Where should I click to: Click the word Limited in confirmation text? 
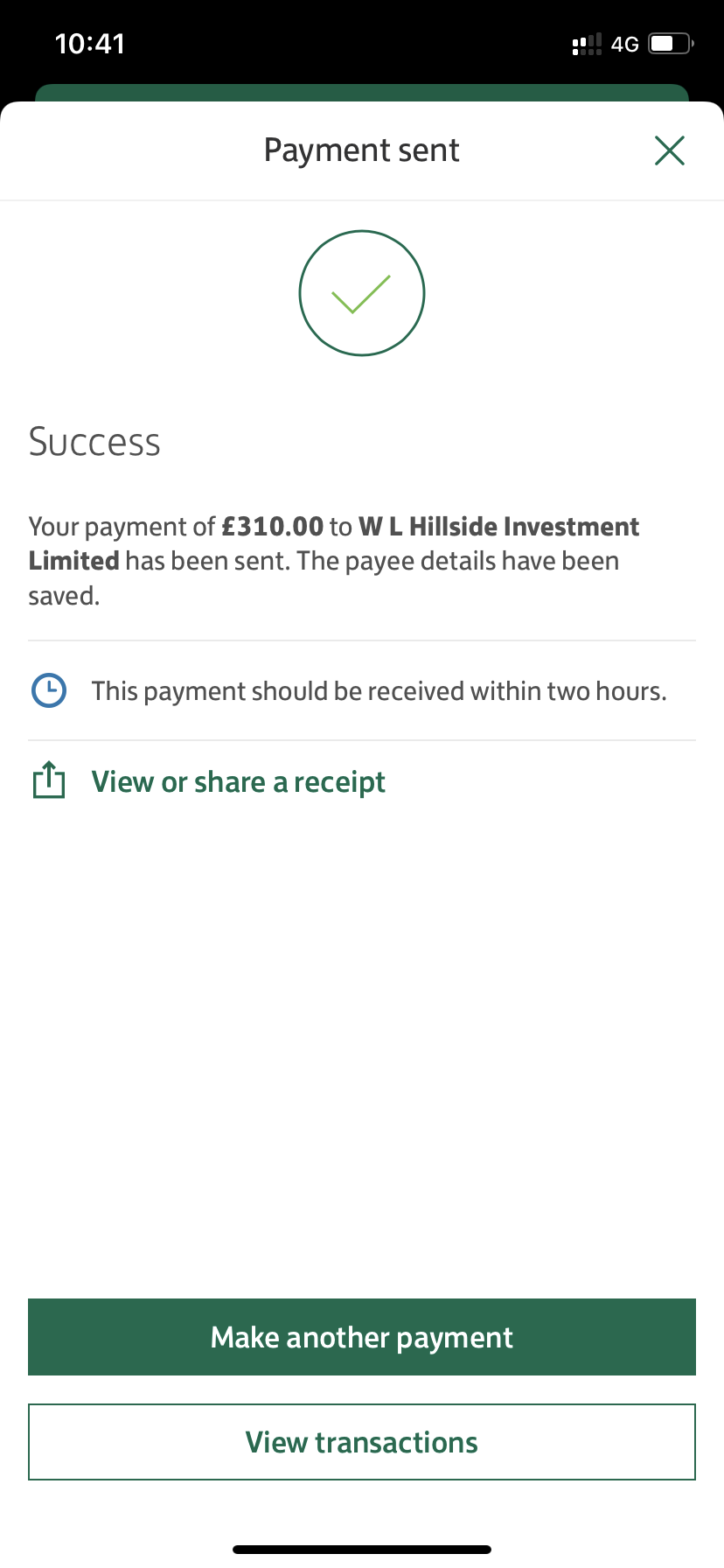pos(73,561)
